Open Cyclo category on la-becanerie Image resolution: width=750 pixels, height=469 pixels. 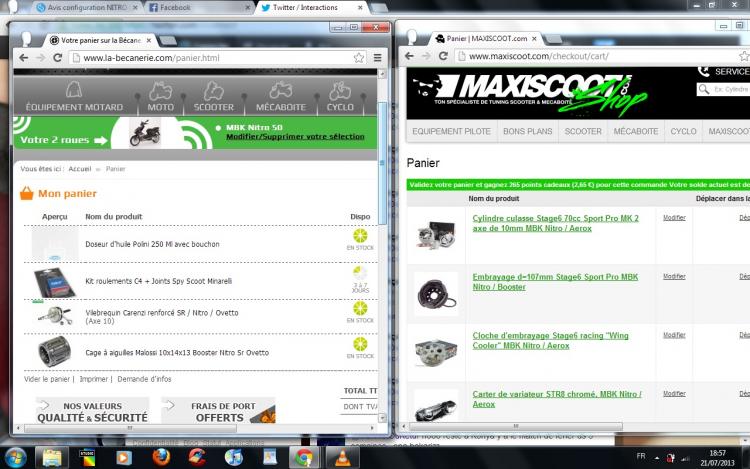[x=340, y=96]
